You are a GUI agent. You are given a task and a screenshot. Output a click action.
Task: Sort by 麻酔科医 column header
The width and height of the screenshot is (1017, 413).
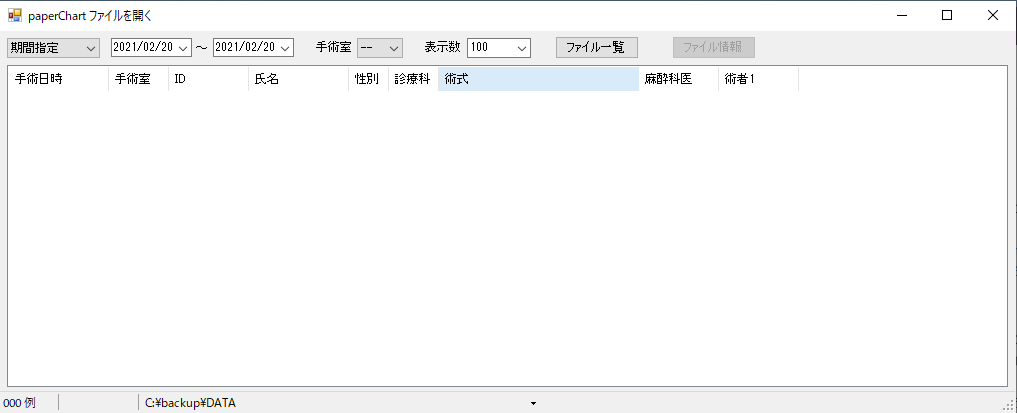click(678, 79)
